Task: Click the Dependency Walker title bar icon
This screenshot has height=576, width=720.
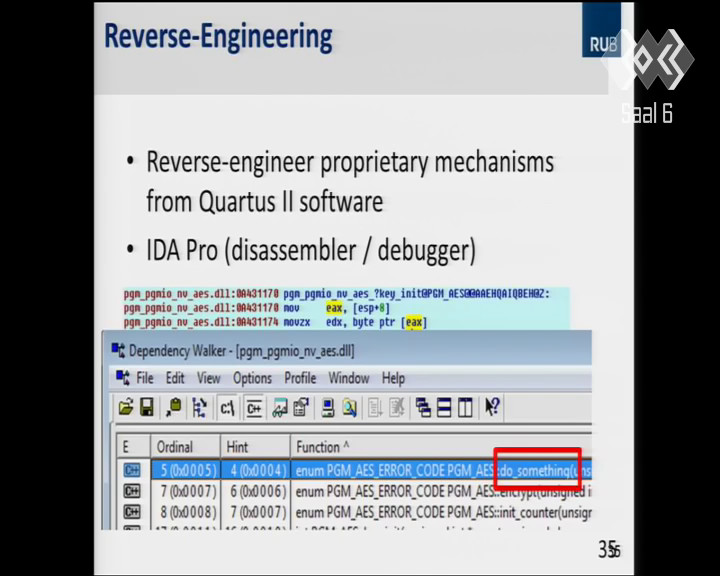Action: tap(118, 350)
